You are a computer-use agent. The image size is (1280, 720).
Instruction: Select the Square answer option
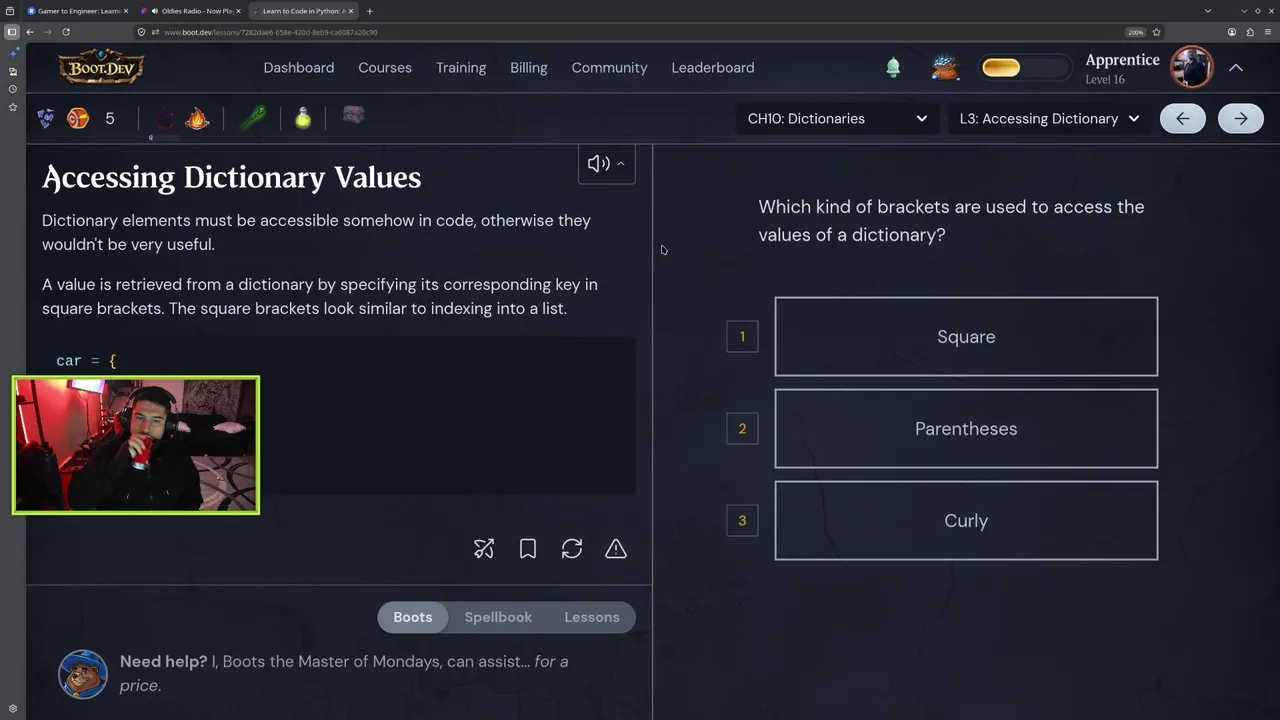pos(966,337)
